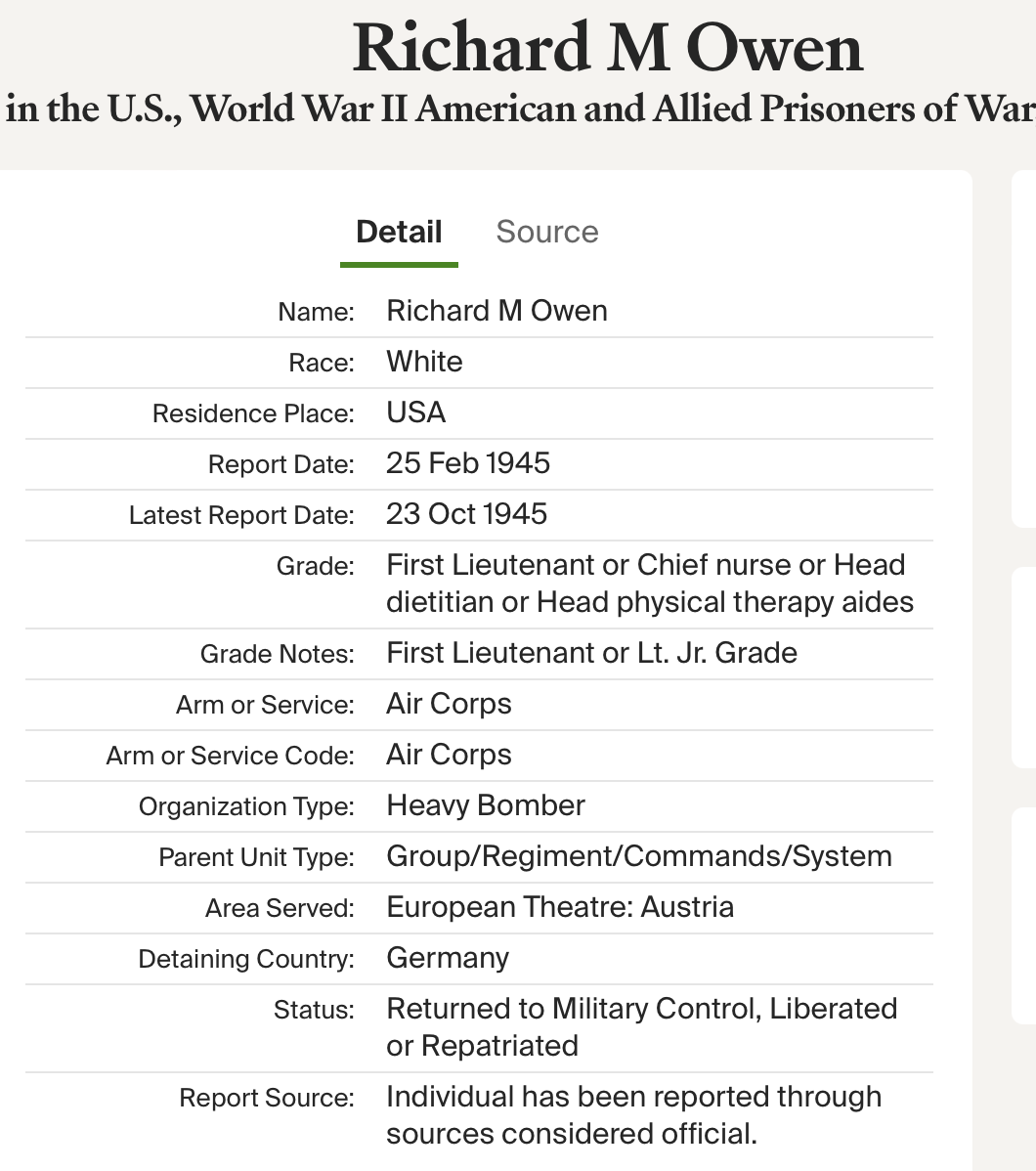Click the Arm or Service value Air Corps
Screen dimensions: 1036x1171
point(449,704)
